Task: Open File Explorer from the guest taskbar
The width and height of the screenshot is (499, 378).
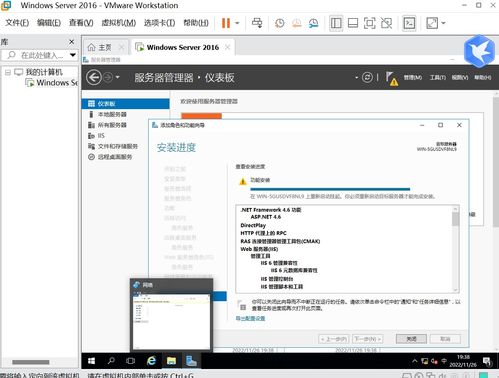Action: (171, 361)
